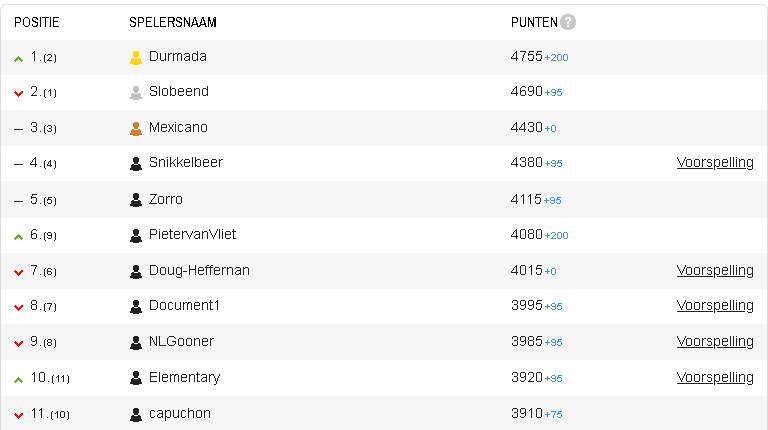Open Snikkelbeer's Voorspelling link

click(x=715, y=163)
